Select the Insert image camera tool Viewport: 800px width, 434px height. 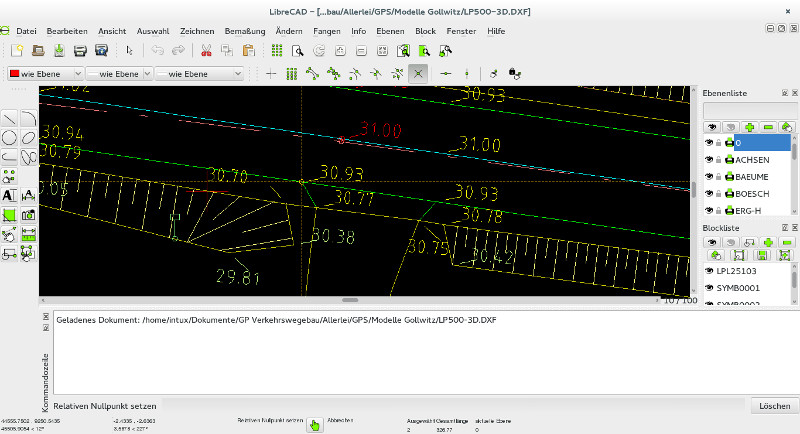(x=29, y=215)
